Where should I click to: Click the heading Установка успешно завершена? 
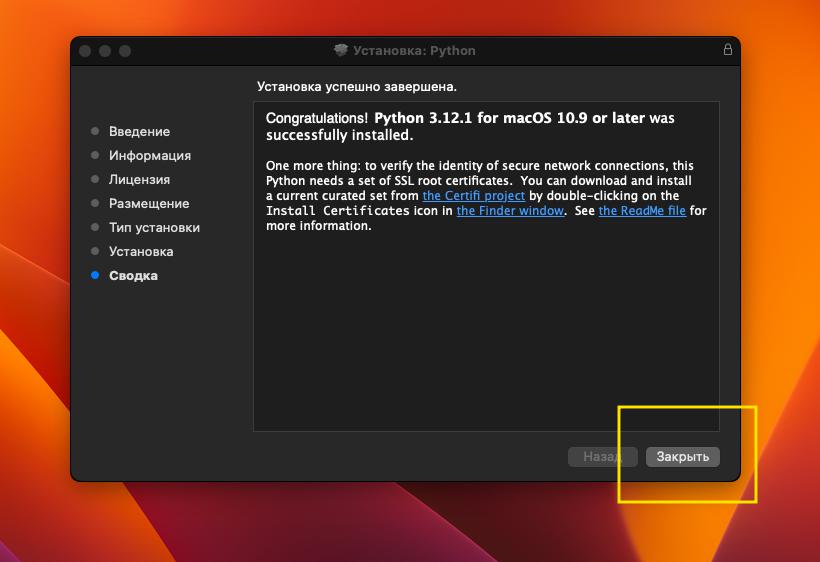357,86
